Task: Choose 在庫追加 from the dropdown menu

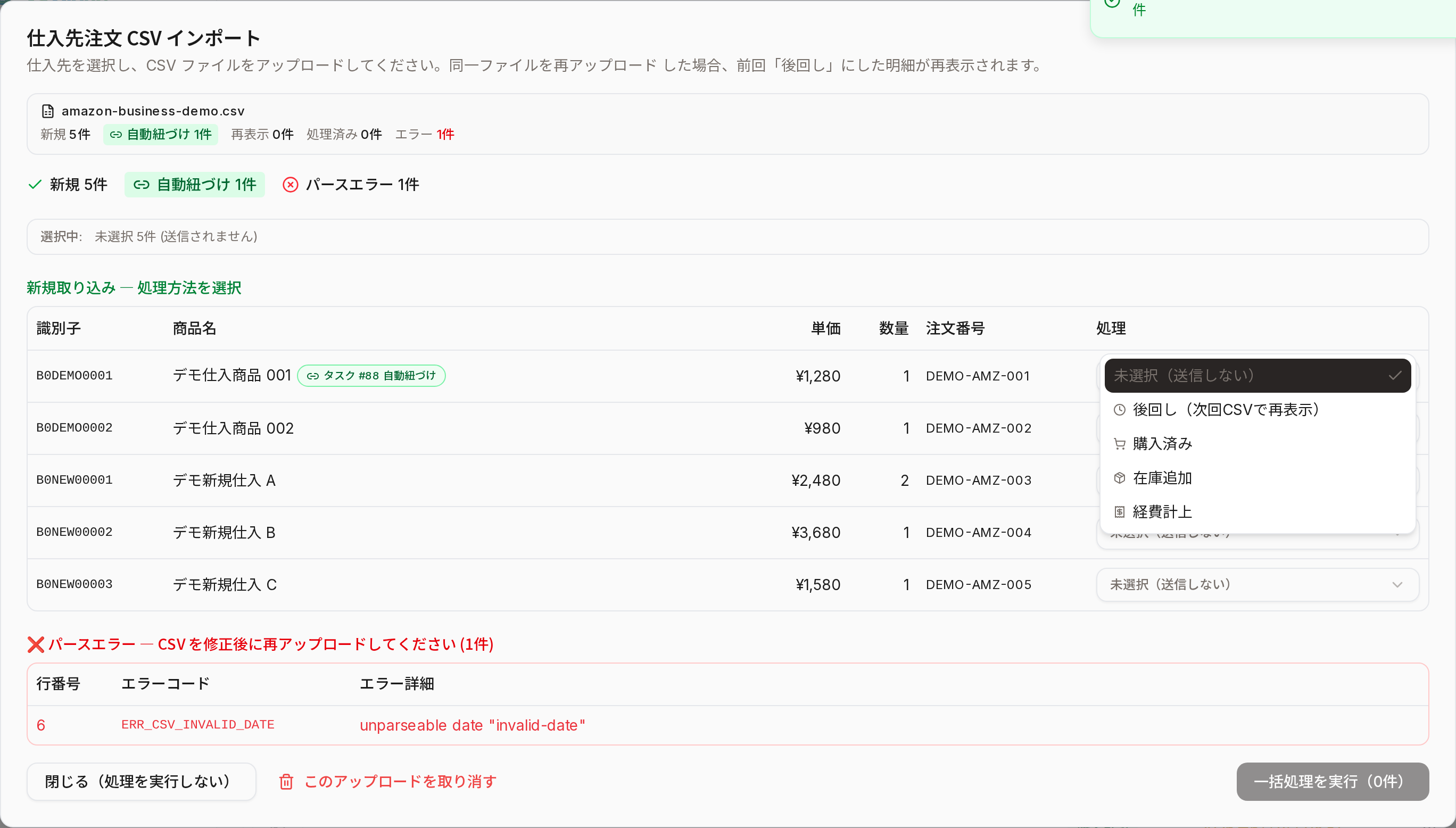Action: coord(1257,478)
